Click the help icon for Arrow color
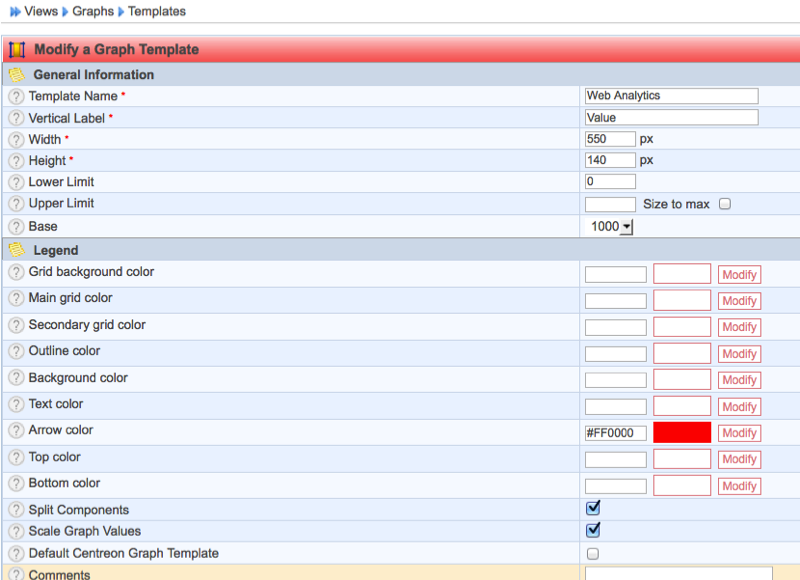Image resolution: width=800 pixels, height=580 pixels. point(16,431)
